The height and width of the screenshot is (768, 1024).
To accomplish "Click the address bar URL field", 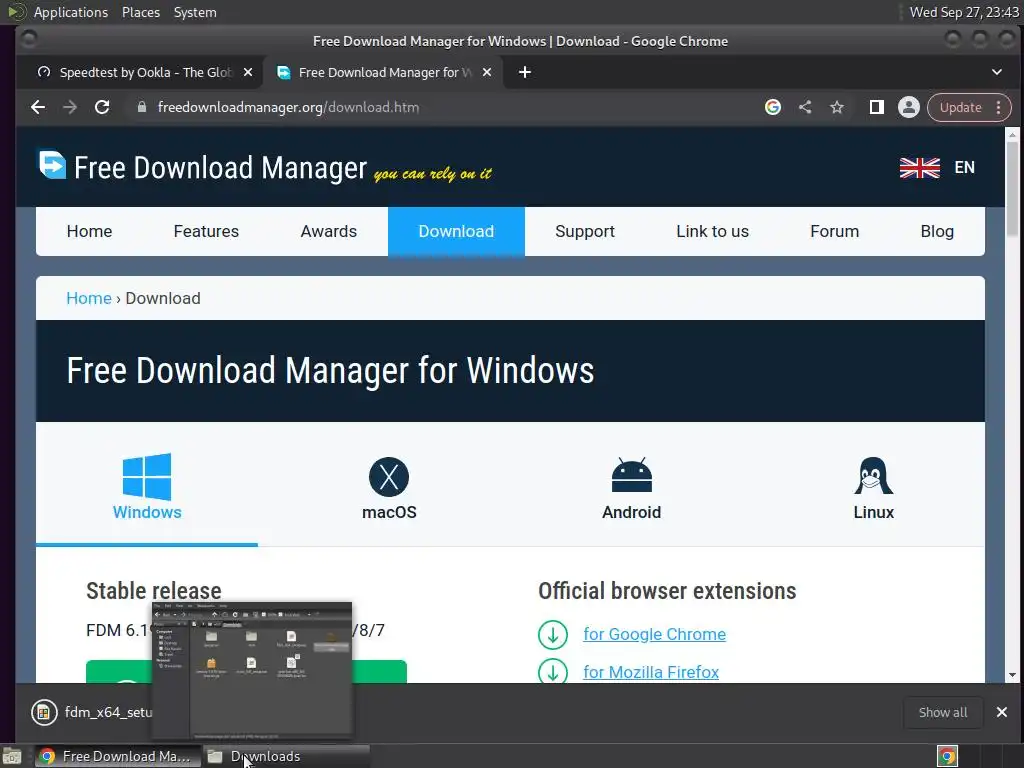I will pyautogui.click(x=444, y=107).
